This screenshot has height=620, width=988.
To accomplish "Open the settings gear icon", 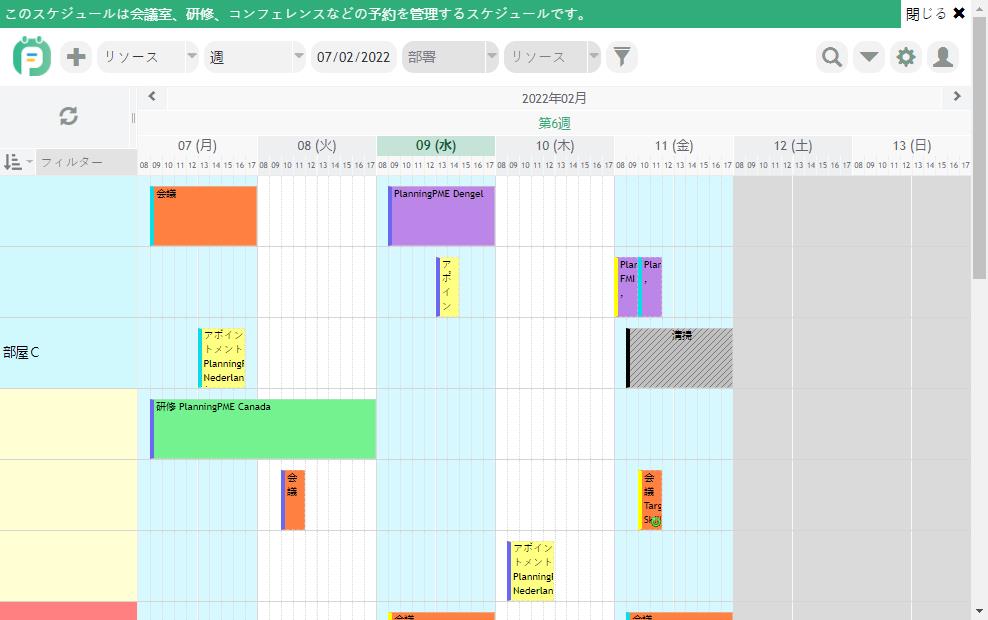I will point(906,57).
